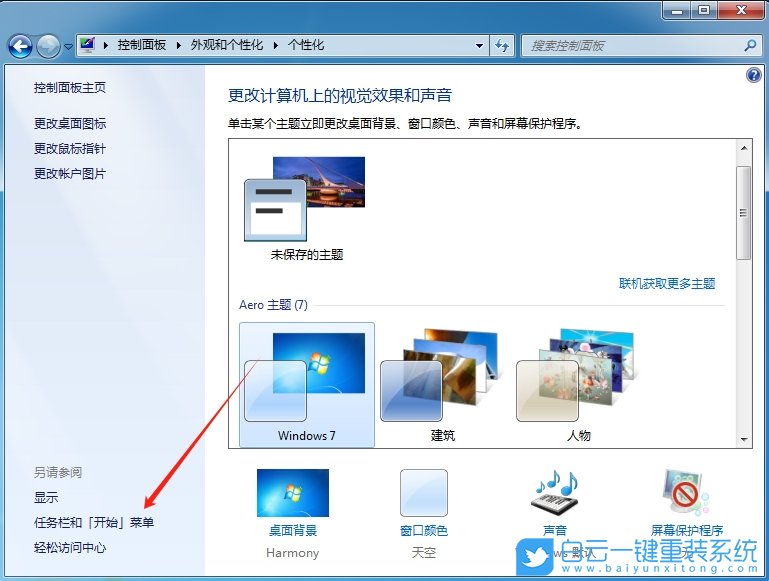
Task: Open 显示 link under 另请参阅
Action: tap(46, 498)
